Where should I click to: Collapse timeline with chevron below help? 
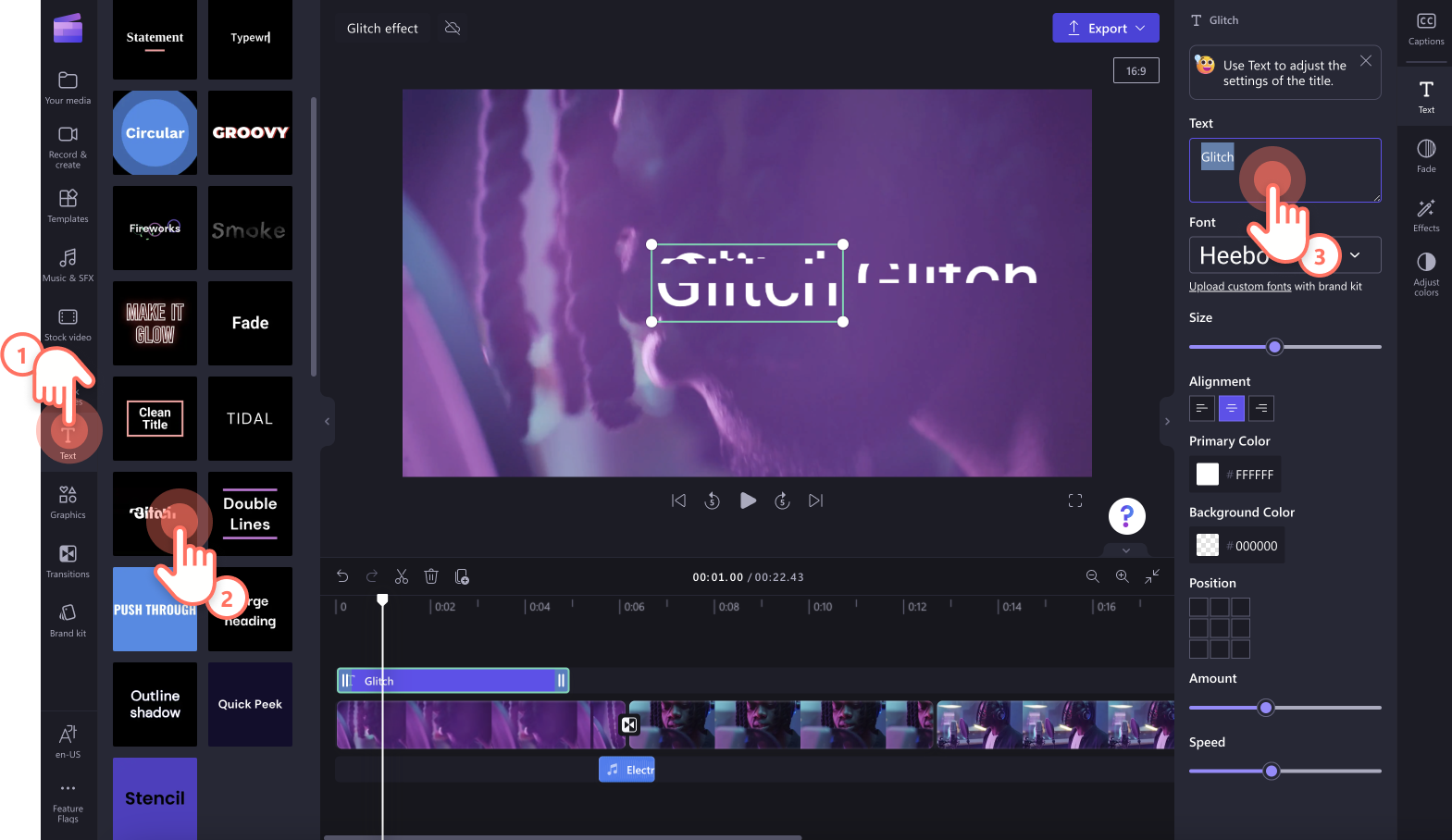(x=1126, y=550)
